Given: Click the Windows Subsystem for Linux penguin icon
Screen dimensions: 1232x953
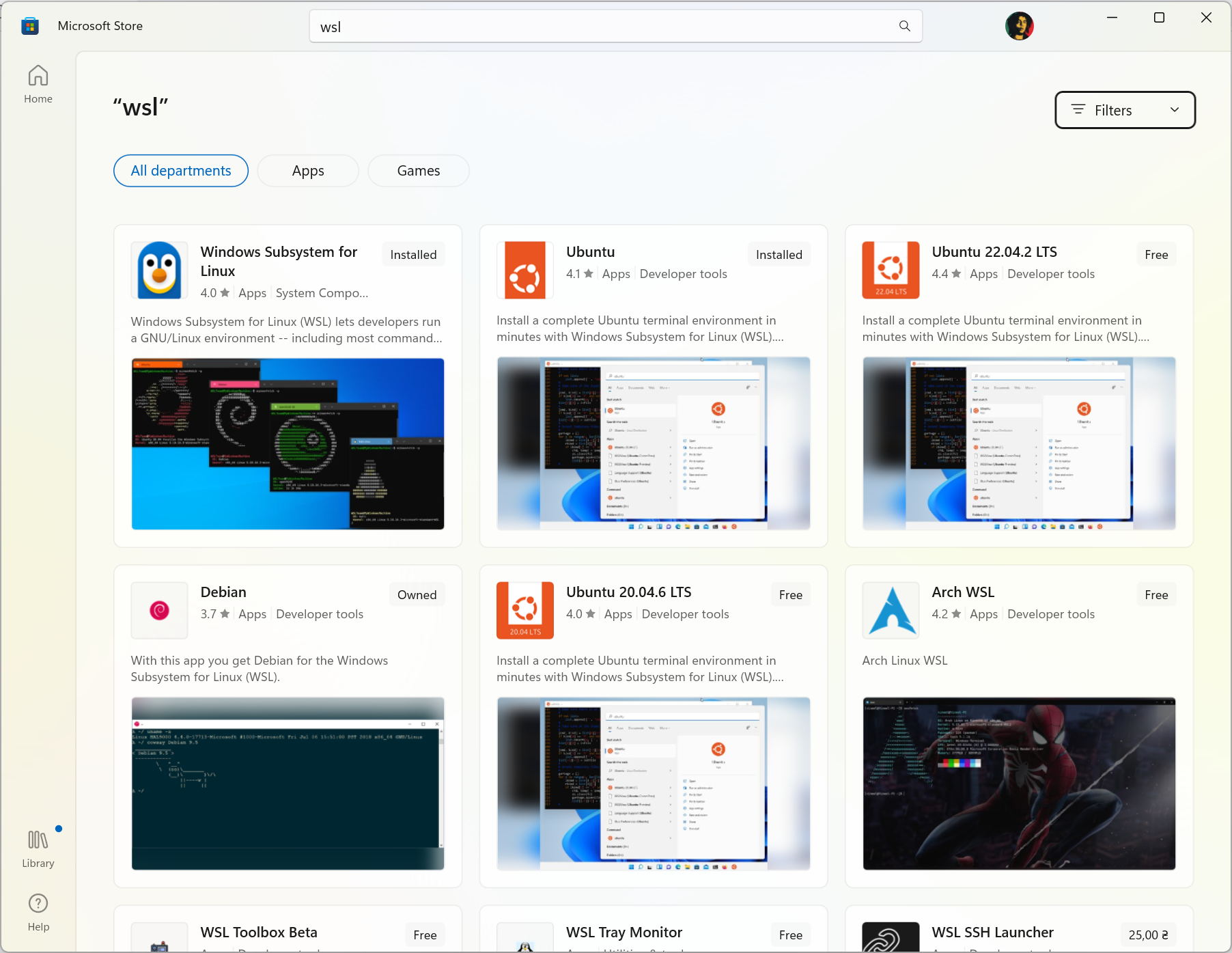Looking at the screenshot, I should coord(159,270).
